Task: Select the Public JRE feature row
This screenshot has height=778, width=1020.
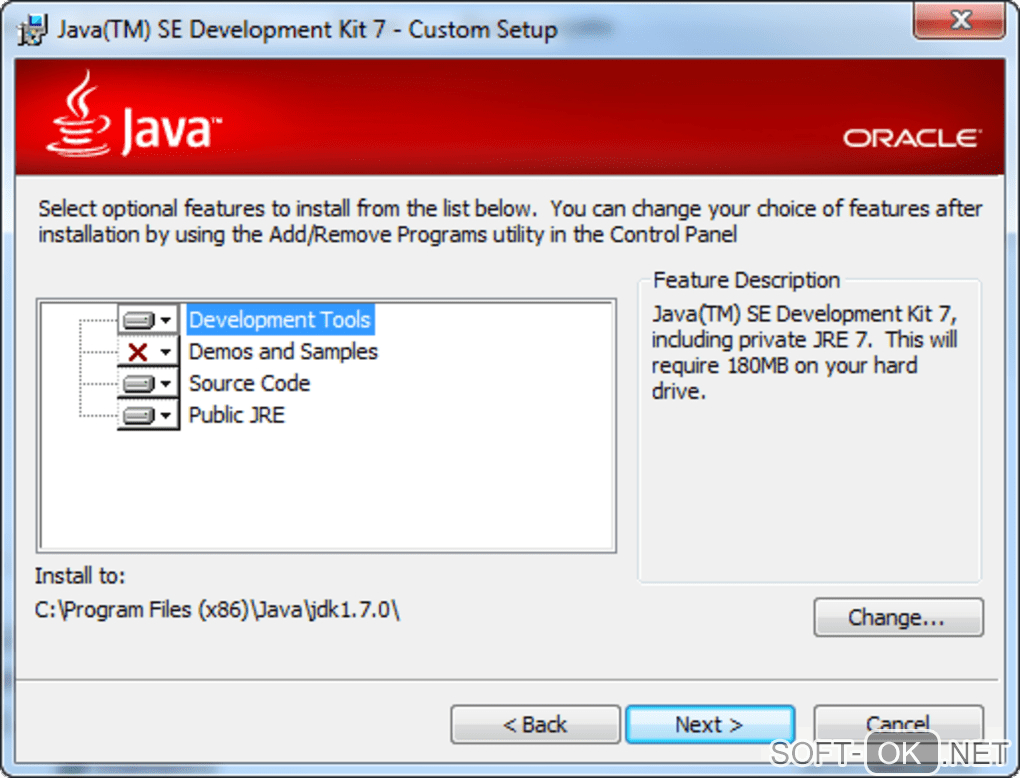Action: point(237,415)
